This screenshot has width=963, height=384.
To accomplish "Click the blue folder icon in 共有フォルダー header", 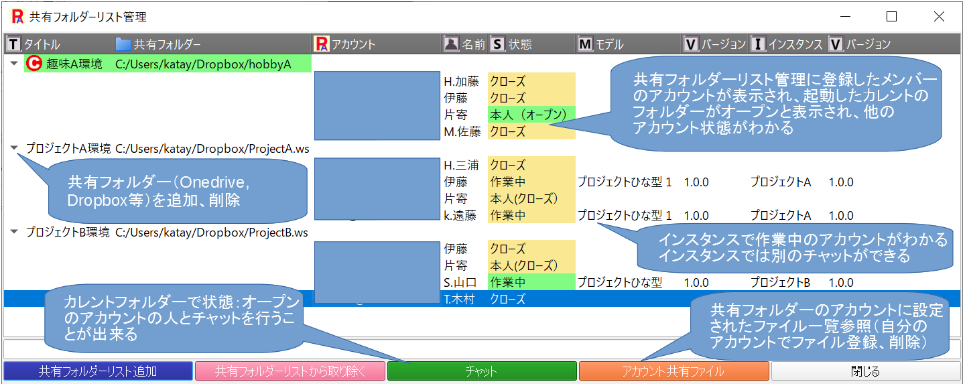I will (x=123, y=44).
